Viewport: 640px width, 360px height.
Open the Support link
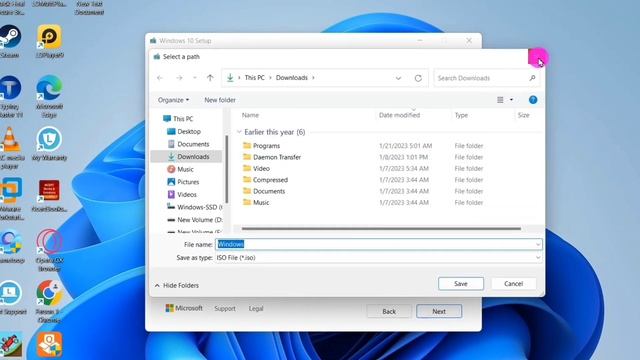pos(225,309)
